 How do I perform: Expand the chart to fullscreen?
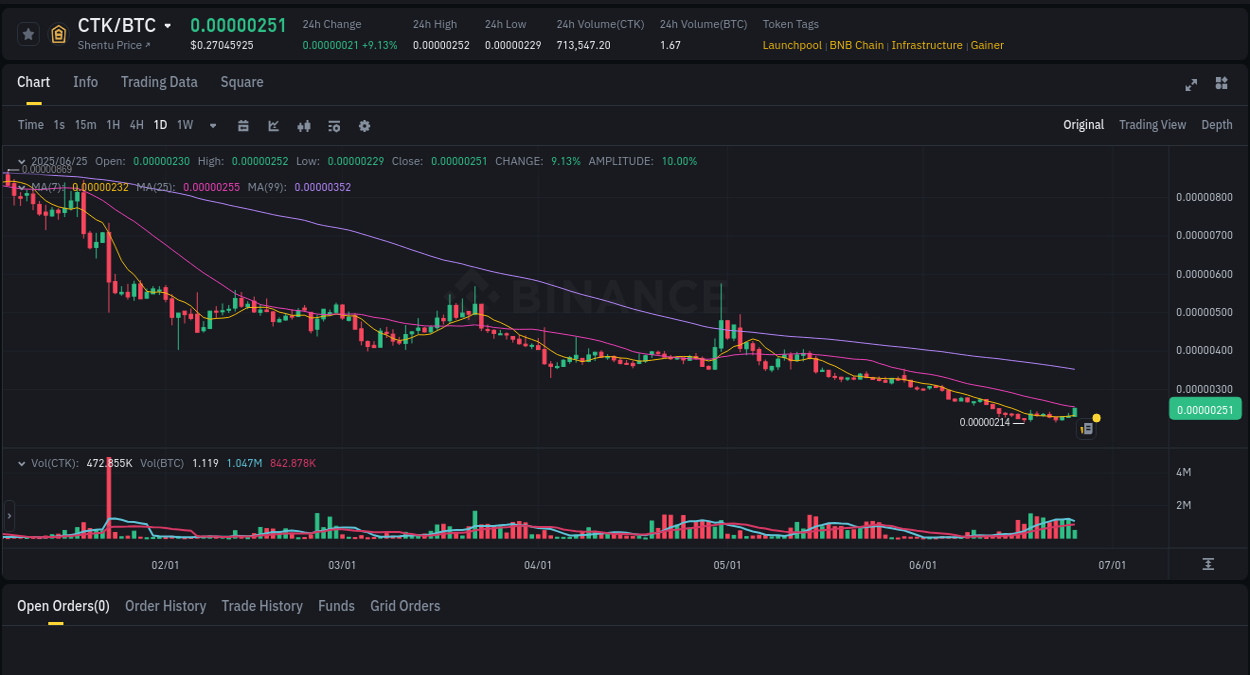pyautogui.click(x=1190, y=85)
